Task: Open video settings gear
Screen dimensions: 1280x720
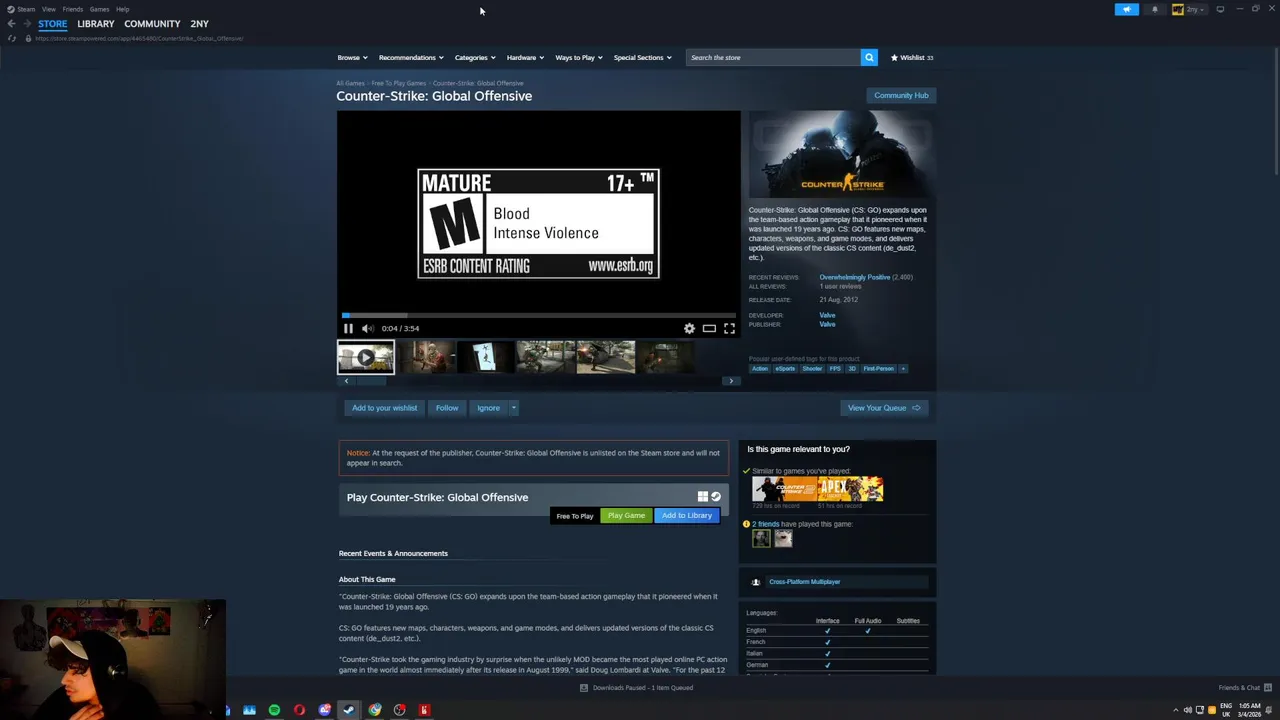Action: pos(689,328)
